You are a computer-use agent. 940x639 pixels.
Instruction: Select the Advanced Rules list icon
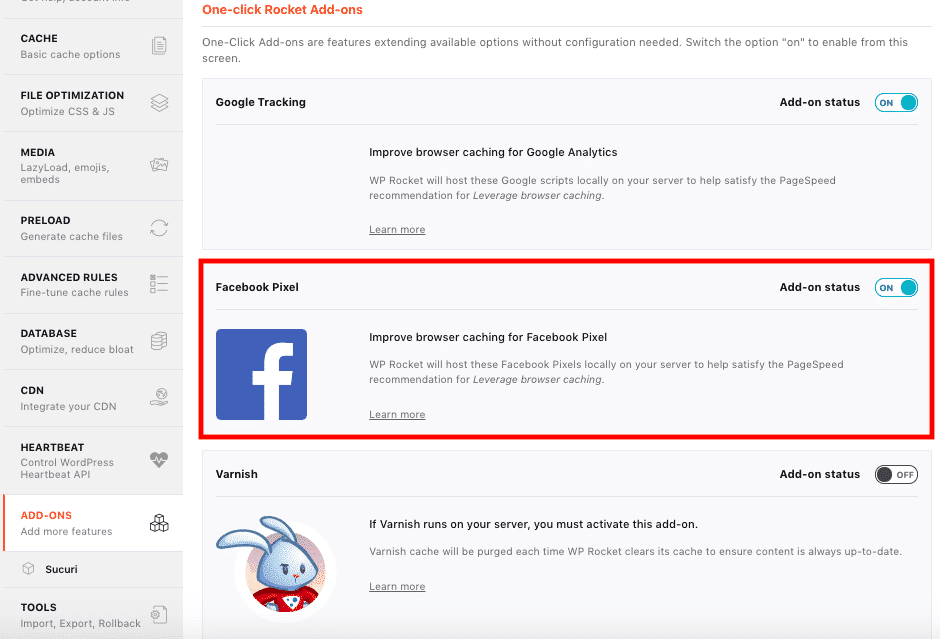pyautogui.click(x=158, y=284)
